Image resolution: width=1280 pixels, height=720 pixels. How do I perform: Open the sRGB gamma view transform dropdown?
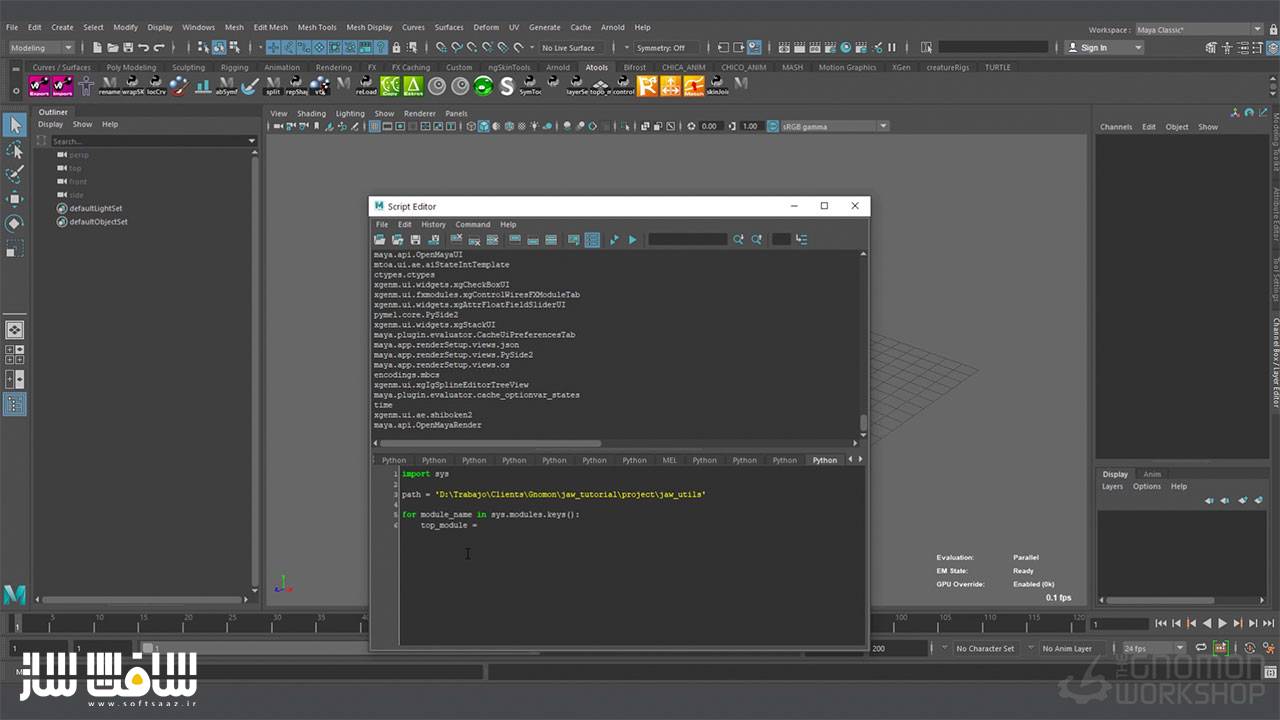(835, 126)
